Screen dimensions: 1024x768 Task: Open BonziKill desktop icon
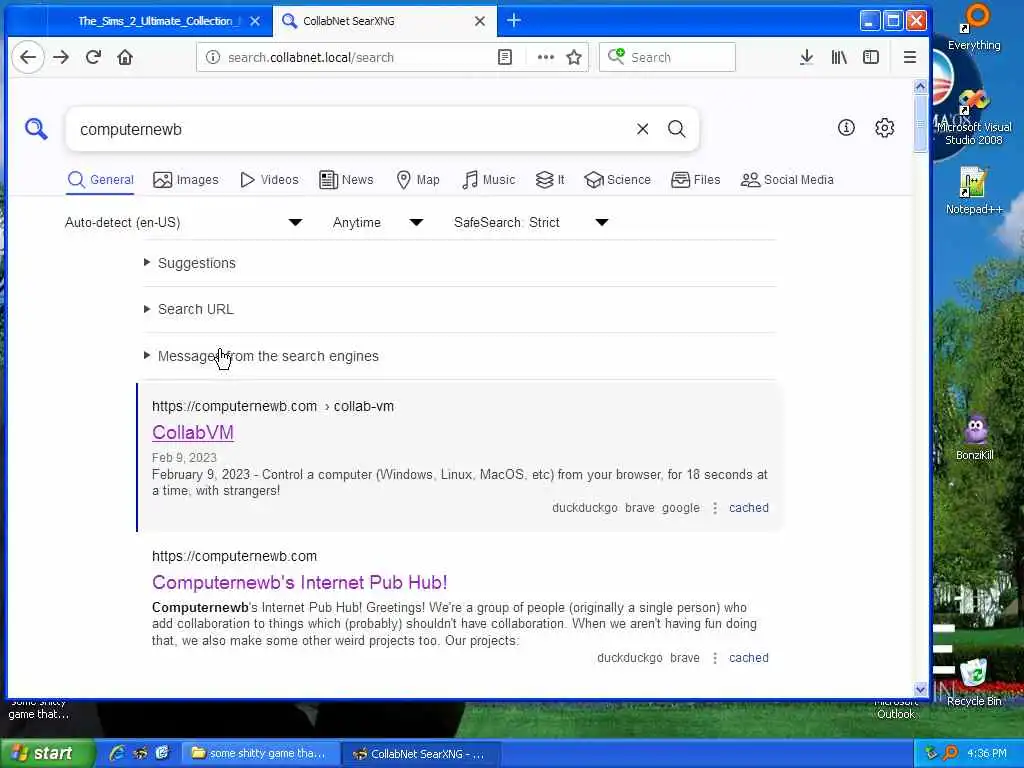974,438
